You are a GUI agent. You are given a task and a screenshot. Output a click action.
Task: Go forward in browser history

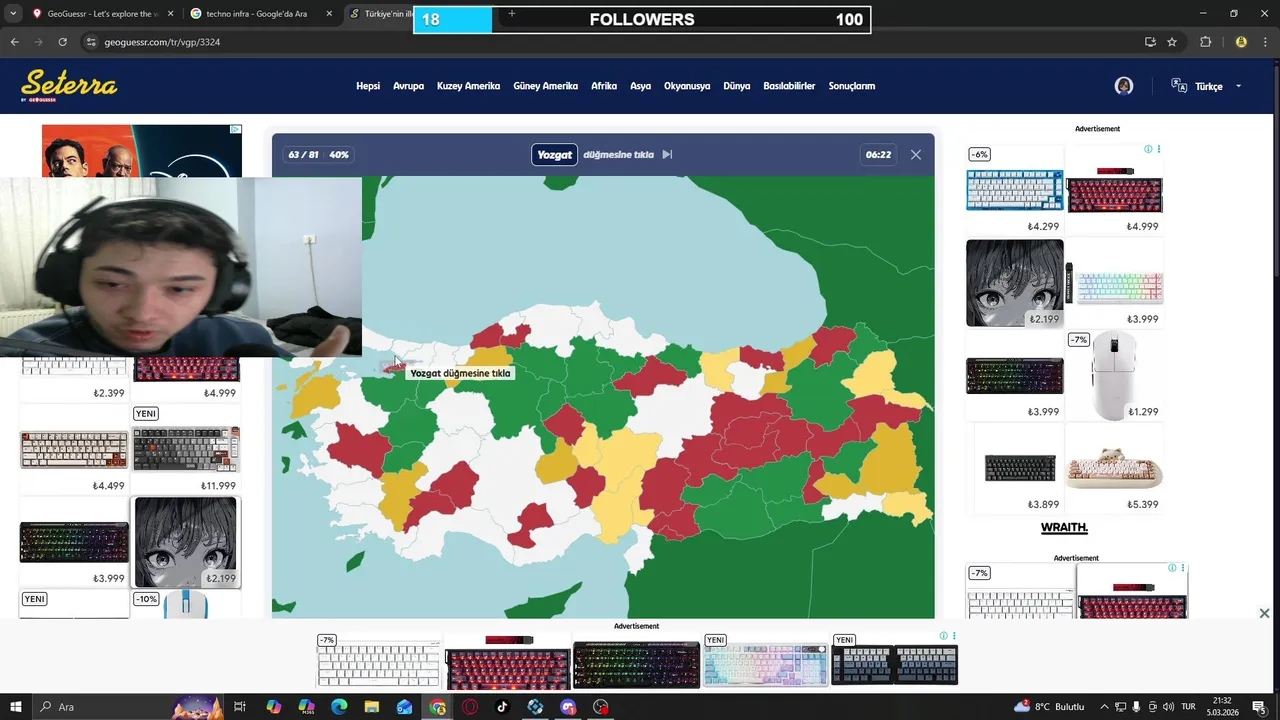(38, 42)
